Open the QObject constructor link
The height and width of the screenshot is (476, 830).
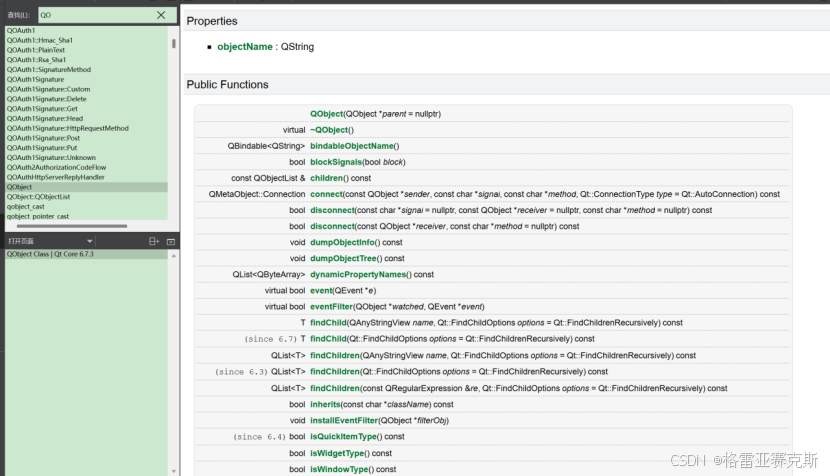tap(327, 114)
